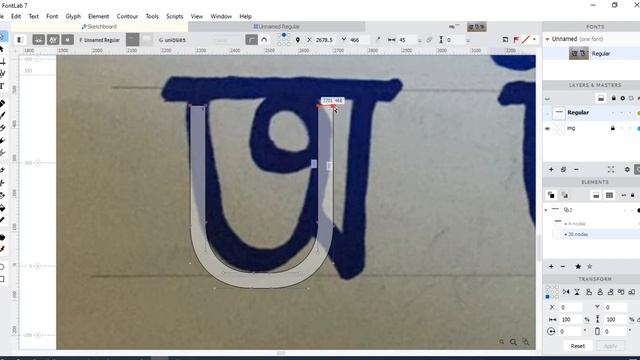Edit the X coordinate field 2678.5
This screenshot has height=360, width=640.
pos(325,40)
